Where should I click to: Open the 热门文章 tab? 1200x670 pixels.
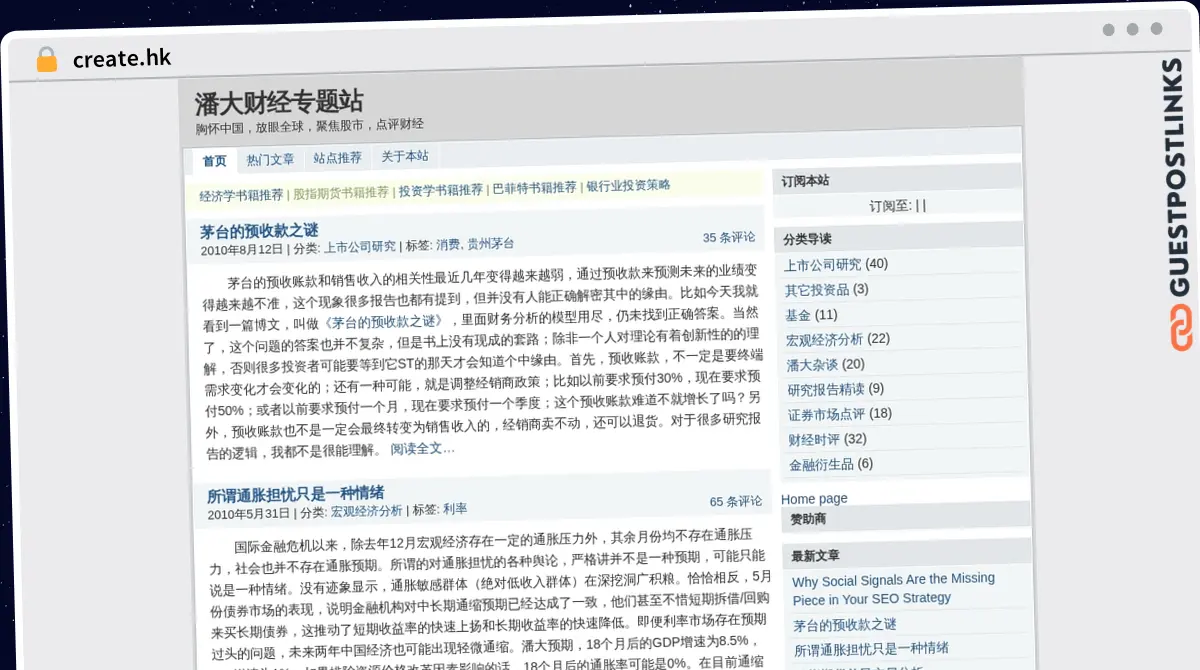tap(271, 160)
